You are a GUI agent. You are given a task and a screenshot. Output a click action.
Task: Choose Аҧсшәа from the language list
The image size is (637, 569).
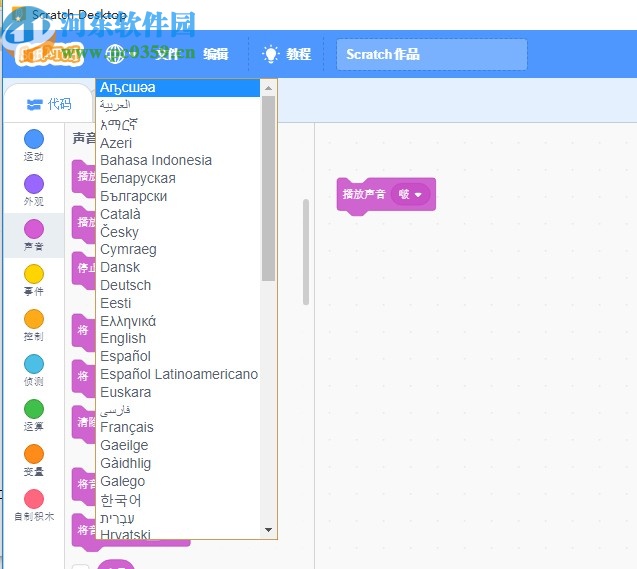178,88
